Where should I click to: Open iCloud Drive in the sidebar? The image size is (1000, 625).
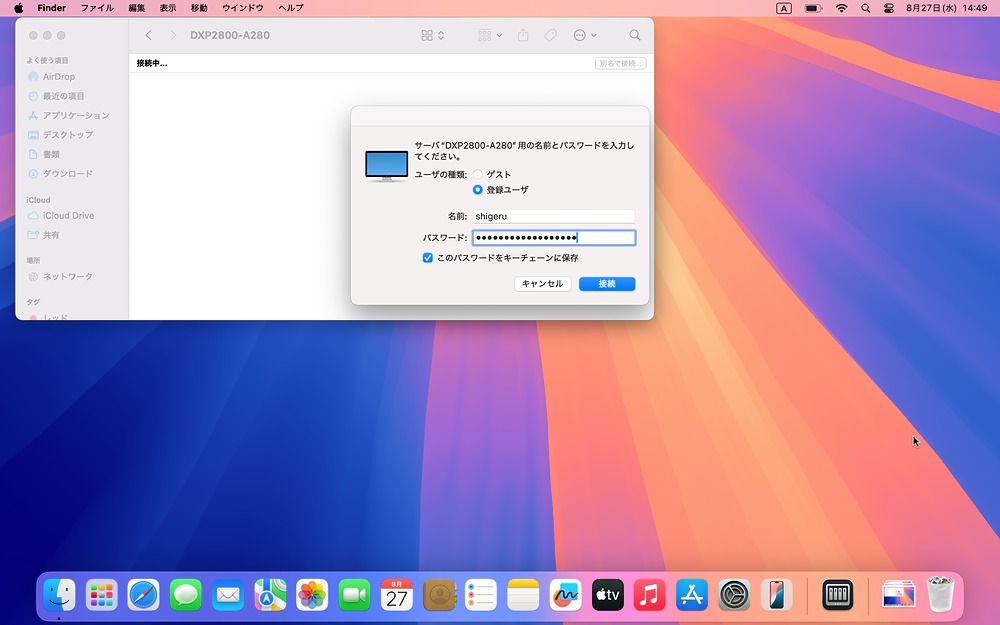click(68, 216)
